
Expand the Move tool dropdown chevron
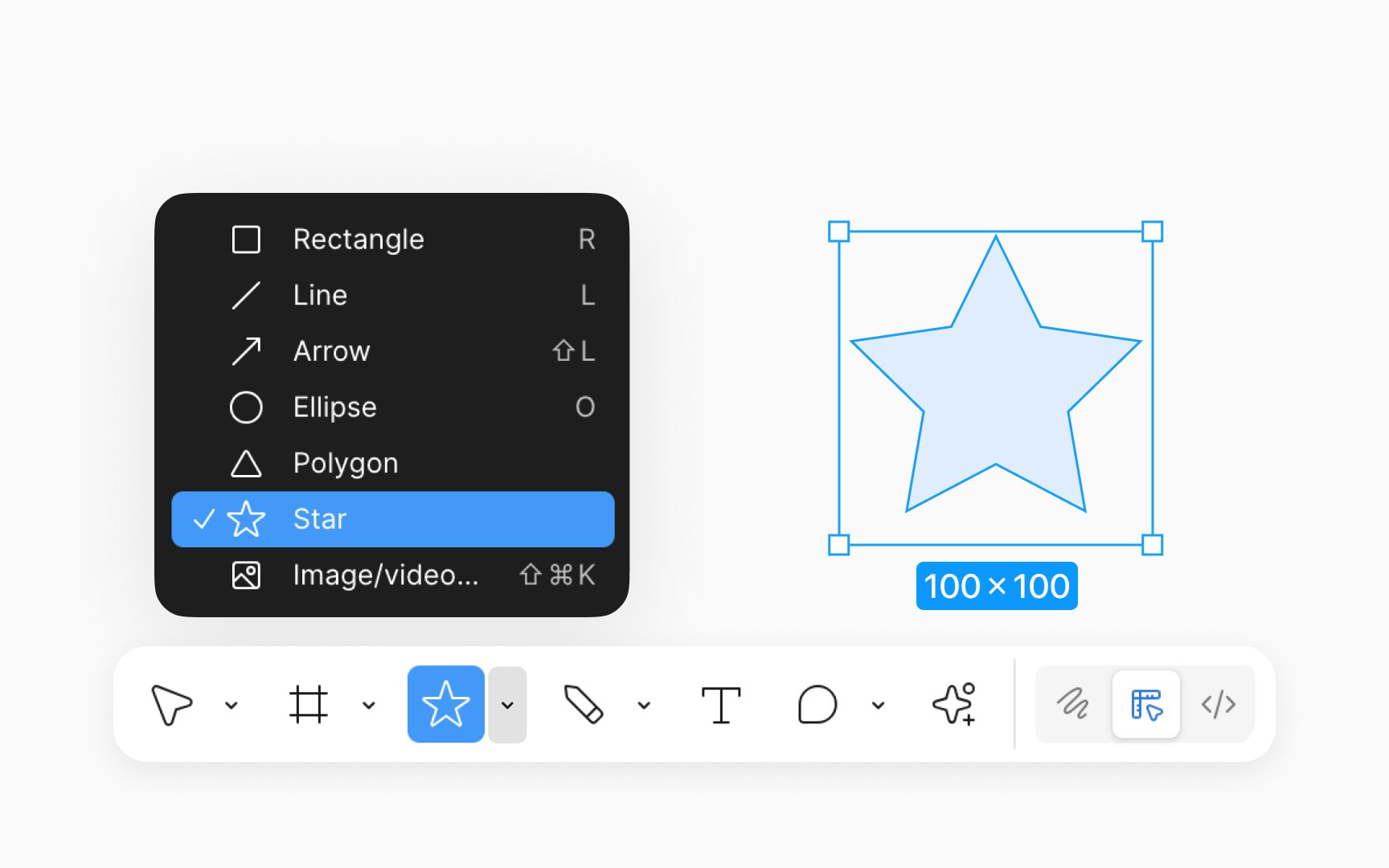(231, 706)
